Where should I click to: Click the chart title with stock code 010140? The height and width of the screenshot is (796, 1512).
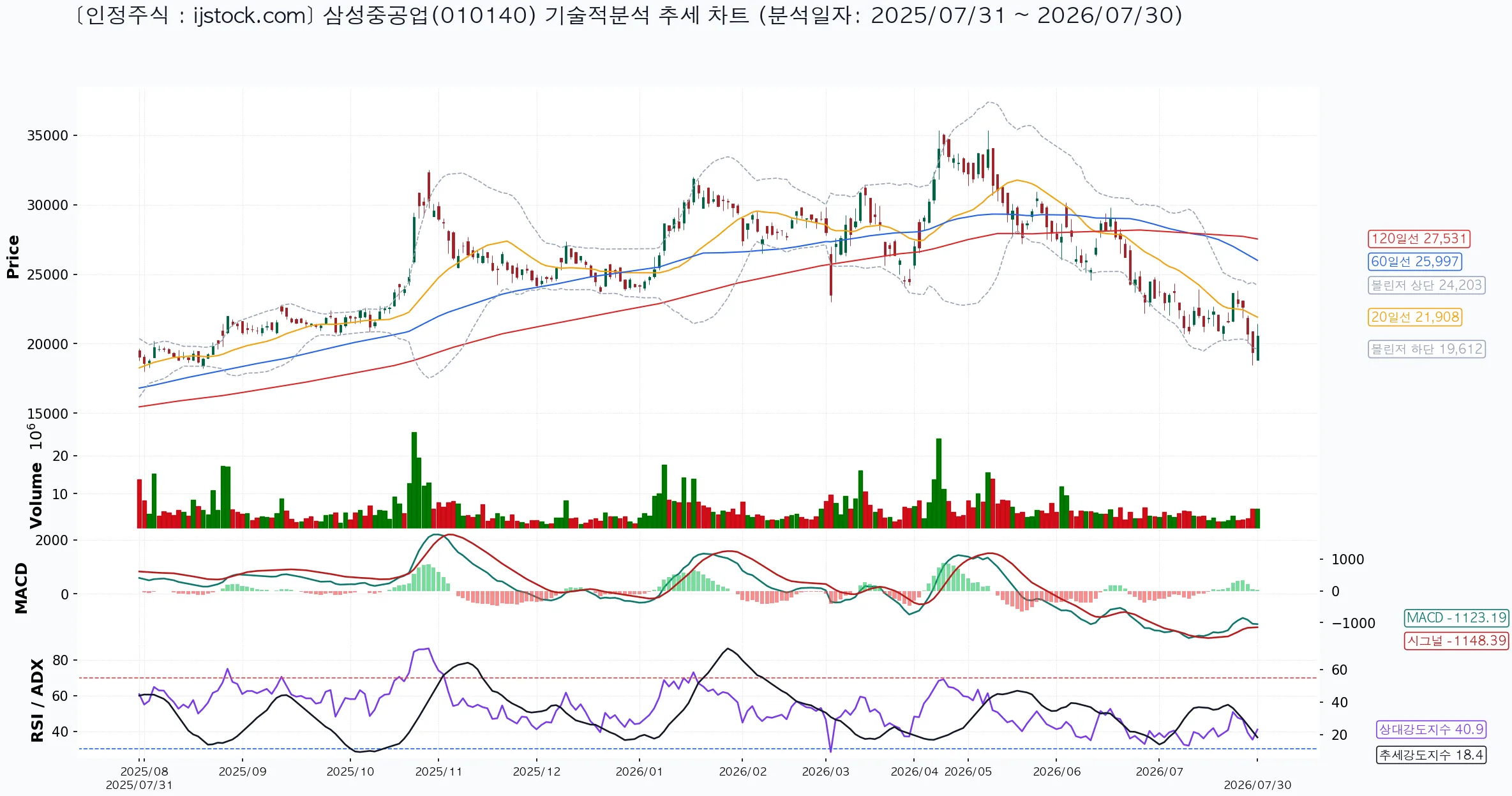click(x=628, y=15)
